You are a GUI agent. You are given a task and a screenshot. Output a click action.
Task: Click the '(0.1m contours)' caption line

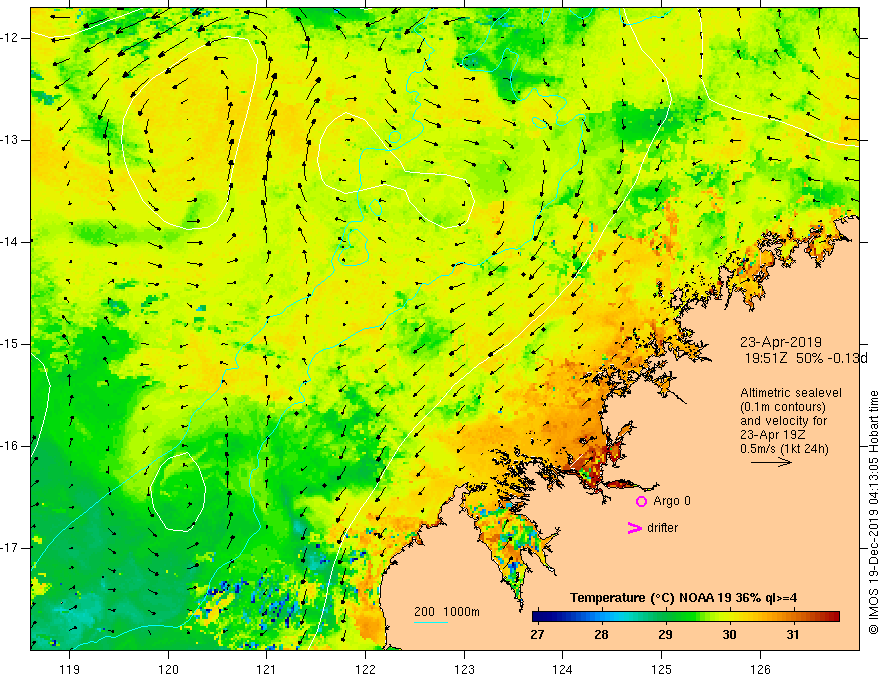point(783,407)
